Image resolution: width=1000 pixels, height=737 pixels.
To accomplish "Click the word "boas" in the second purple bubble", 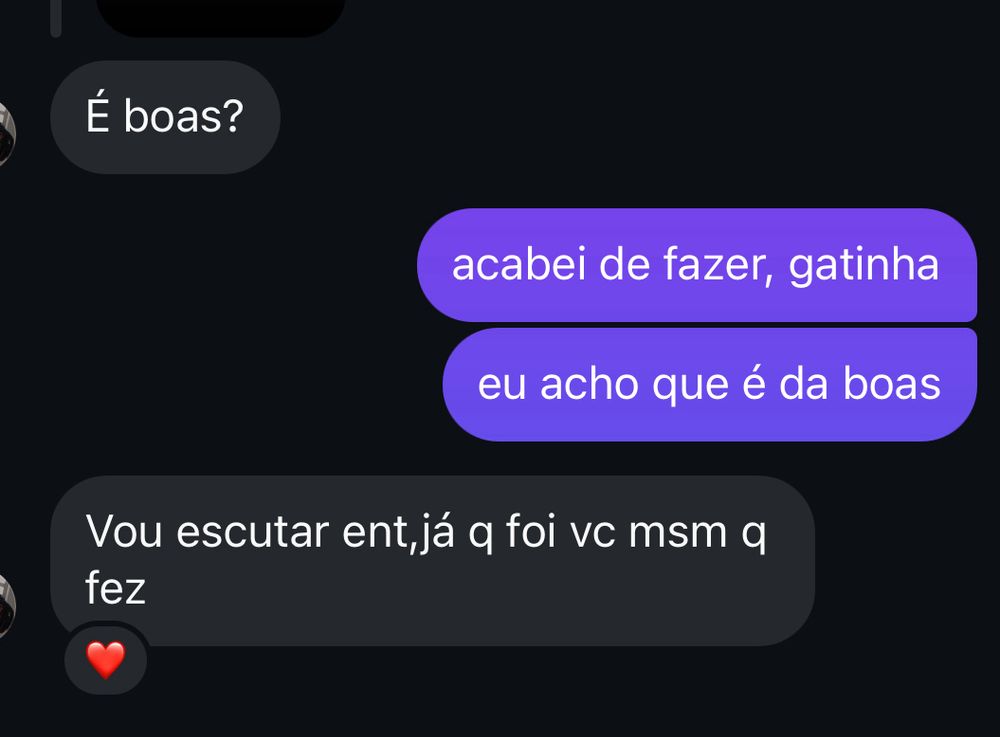I will point(892,384).
